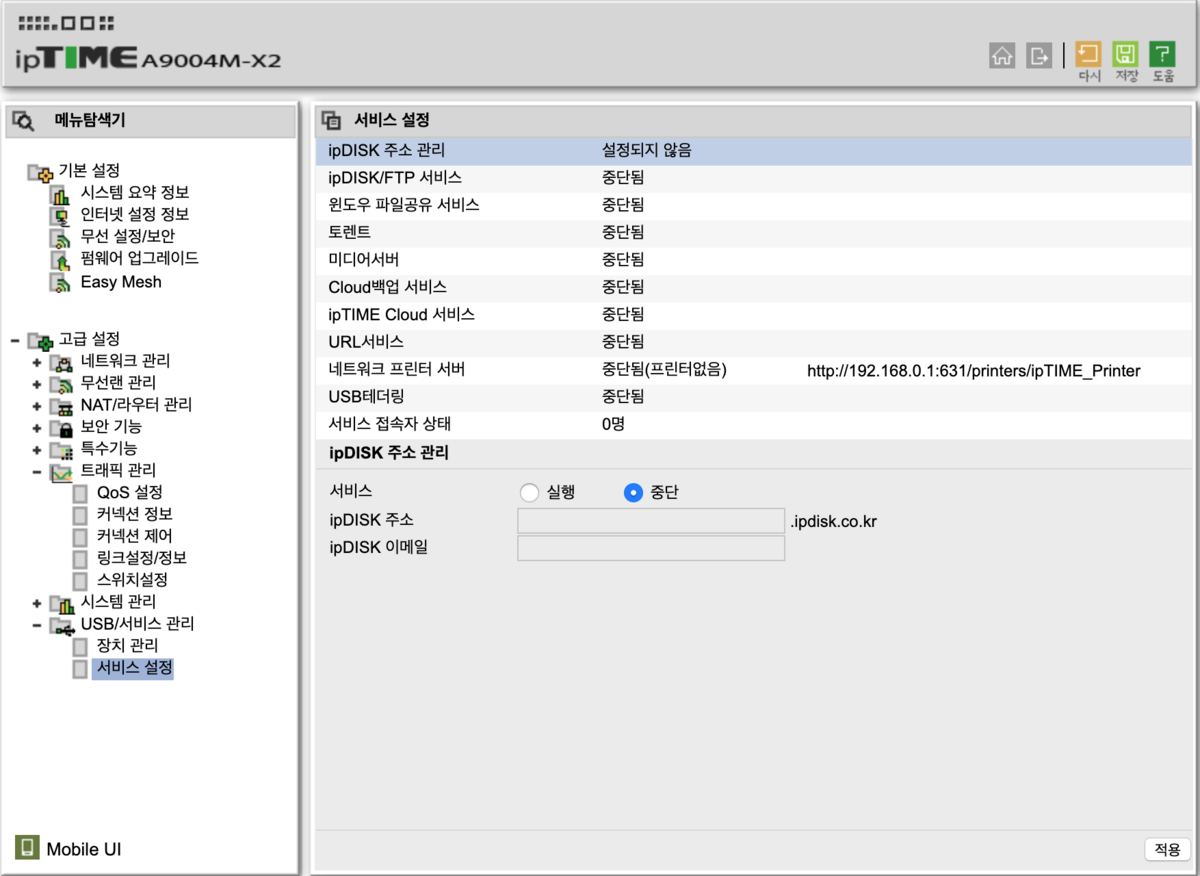Expand the 무선랜 관리 node

tap(37, 383)
